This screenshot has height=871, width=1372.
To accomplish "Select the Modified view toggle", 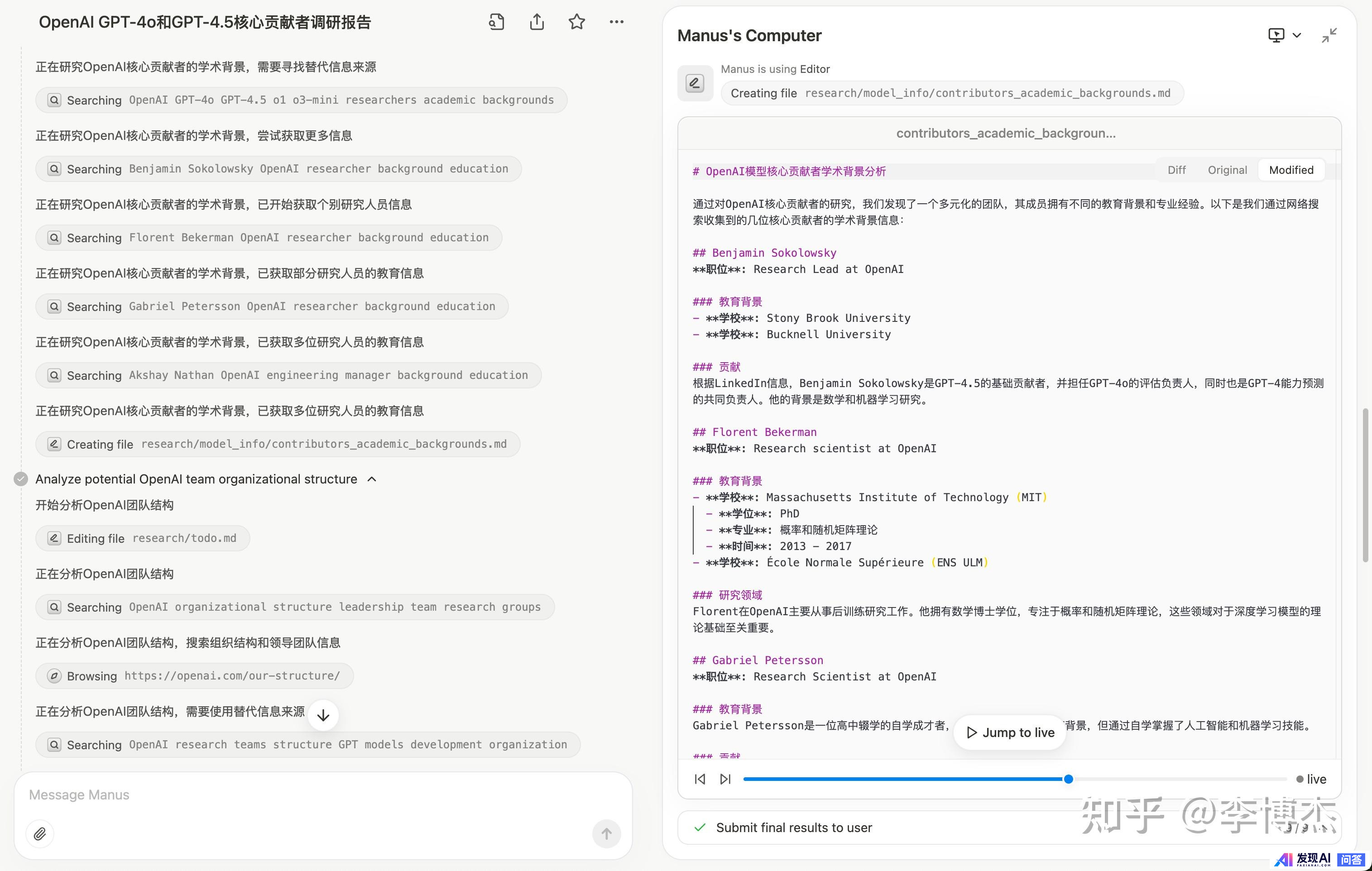I will [x=1290, y=170].
